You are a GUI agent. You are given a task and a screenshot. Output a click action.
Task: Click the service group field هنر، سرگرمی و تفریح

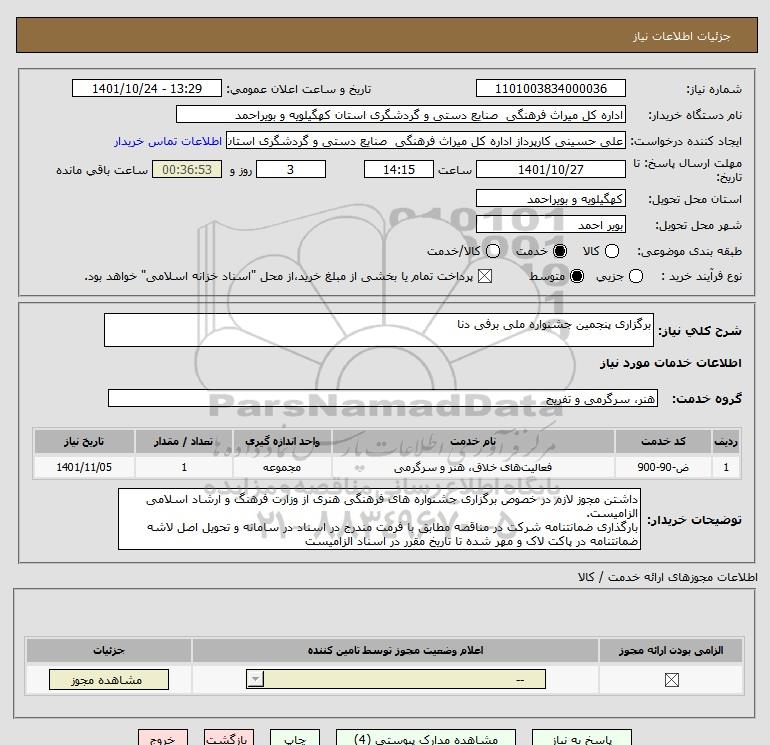383,398
